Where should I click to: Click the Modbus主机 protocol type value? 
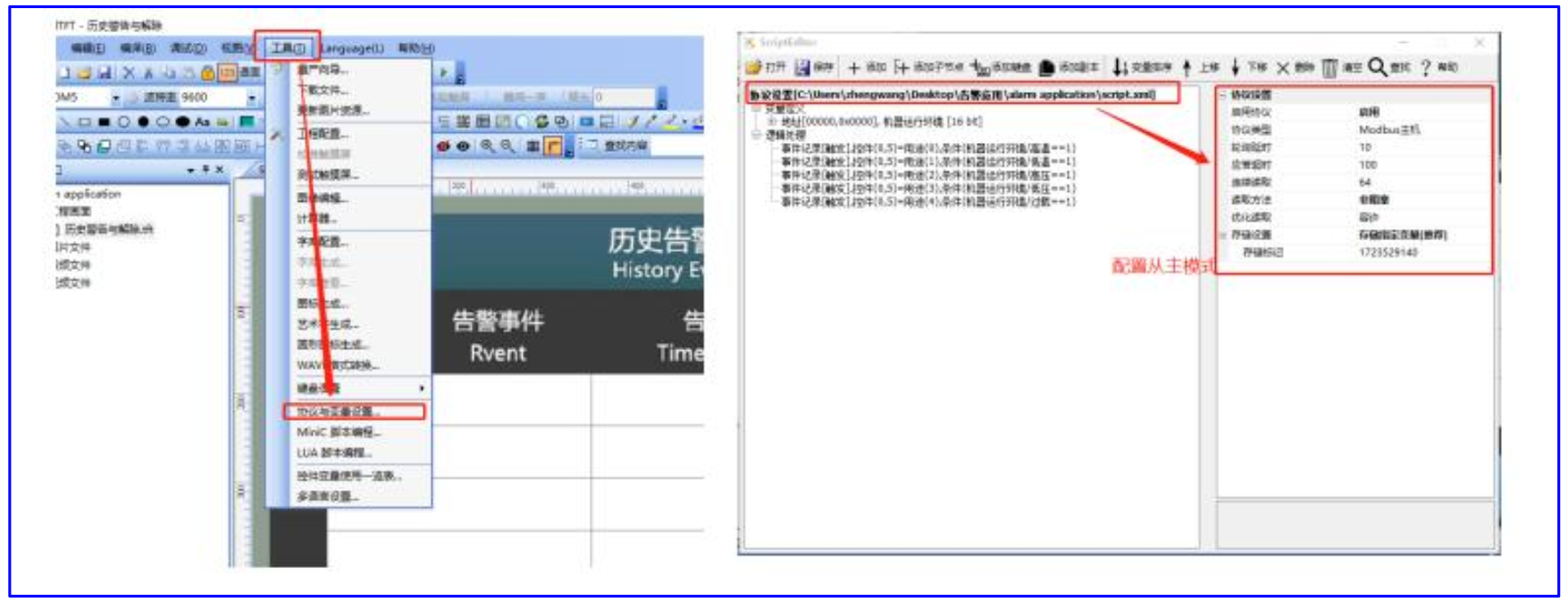[1389, 130]
